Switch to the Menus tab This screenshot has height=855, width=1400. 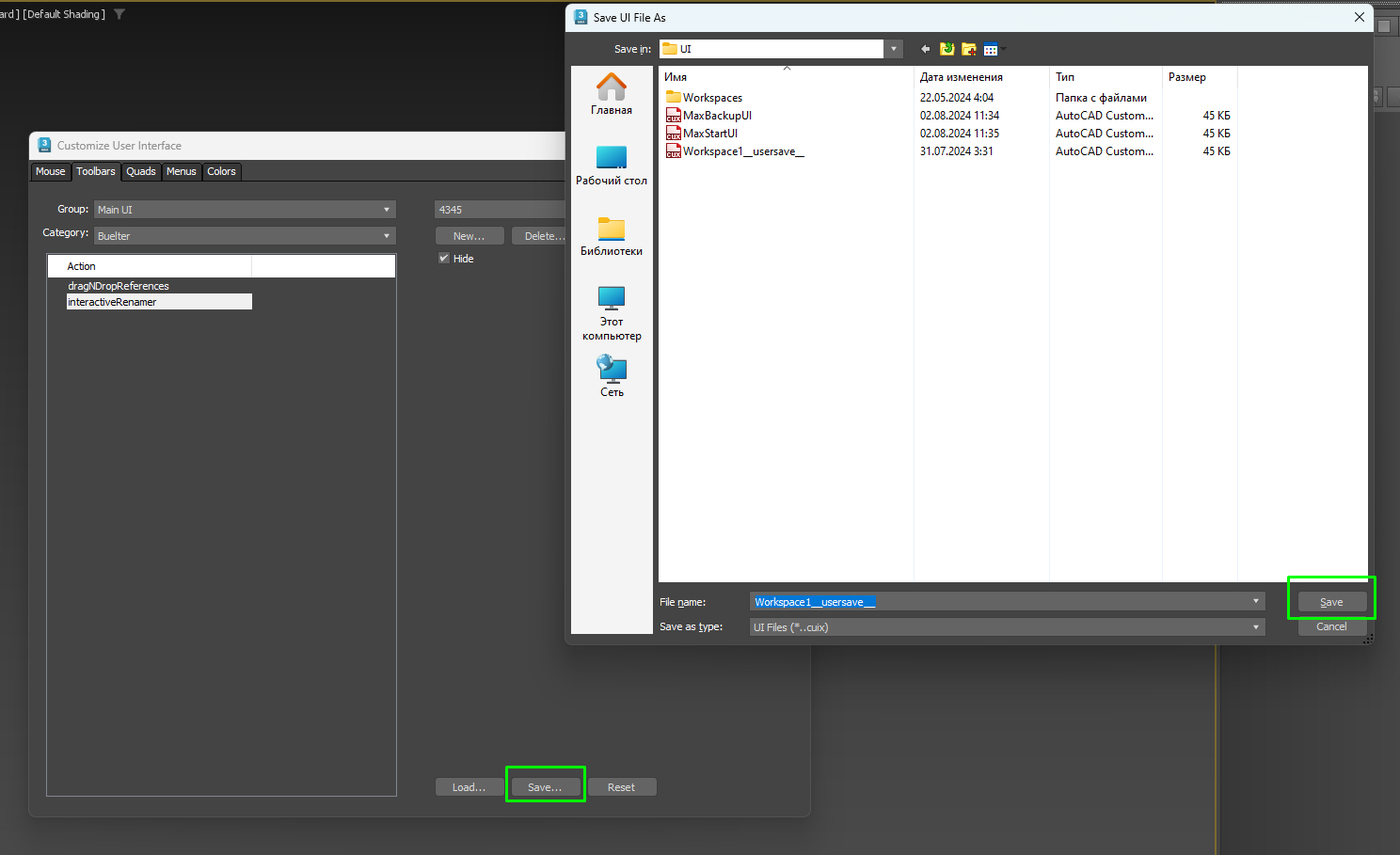click(x=181, y=171)
